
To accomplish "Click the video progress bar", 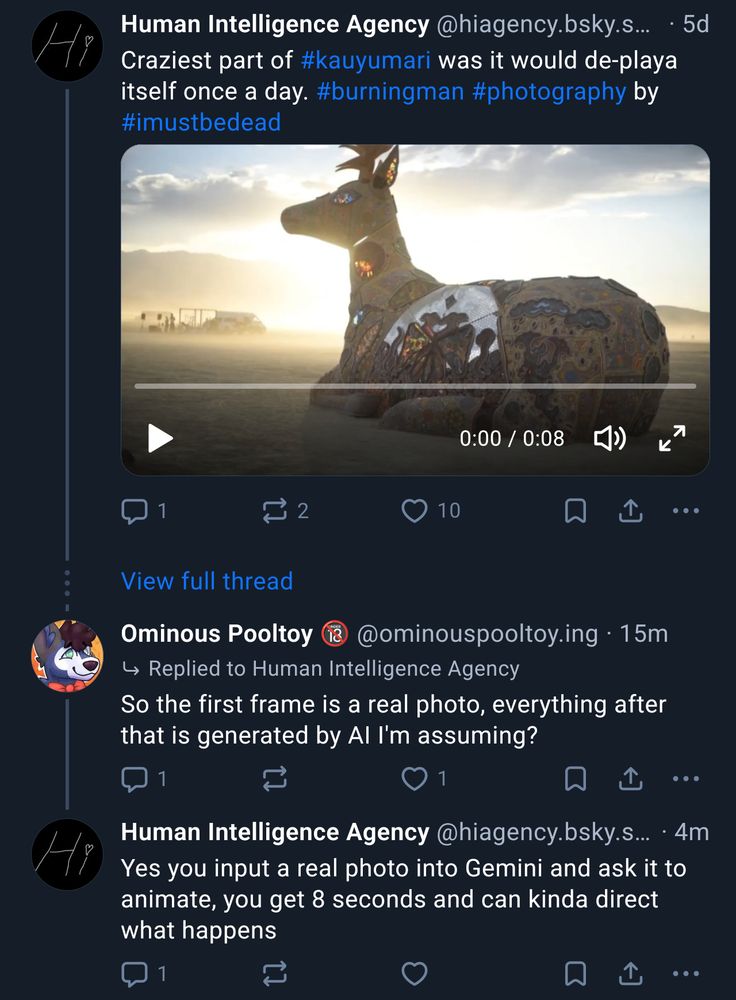I will pyautogui.click(x=415, y=386).
